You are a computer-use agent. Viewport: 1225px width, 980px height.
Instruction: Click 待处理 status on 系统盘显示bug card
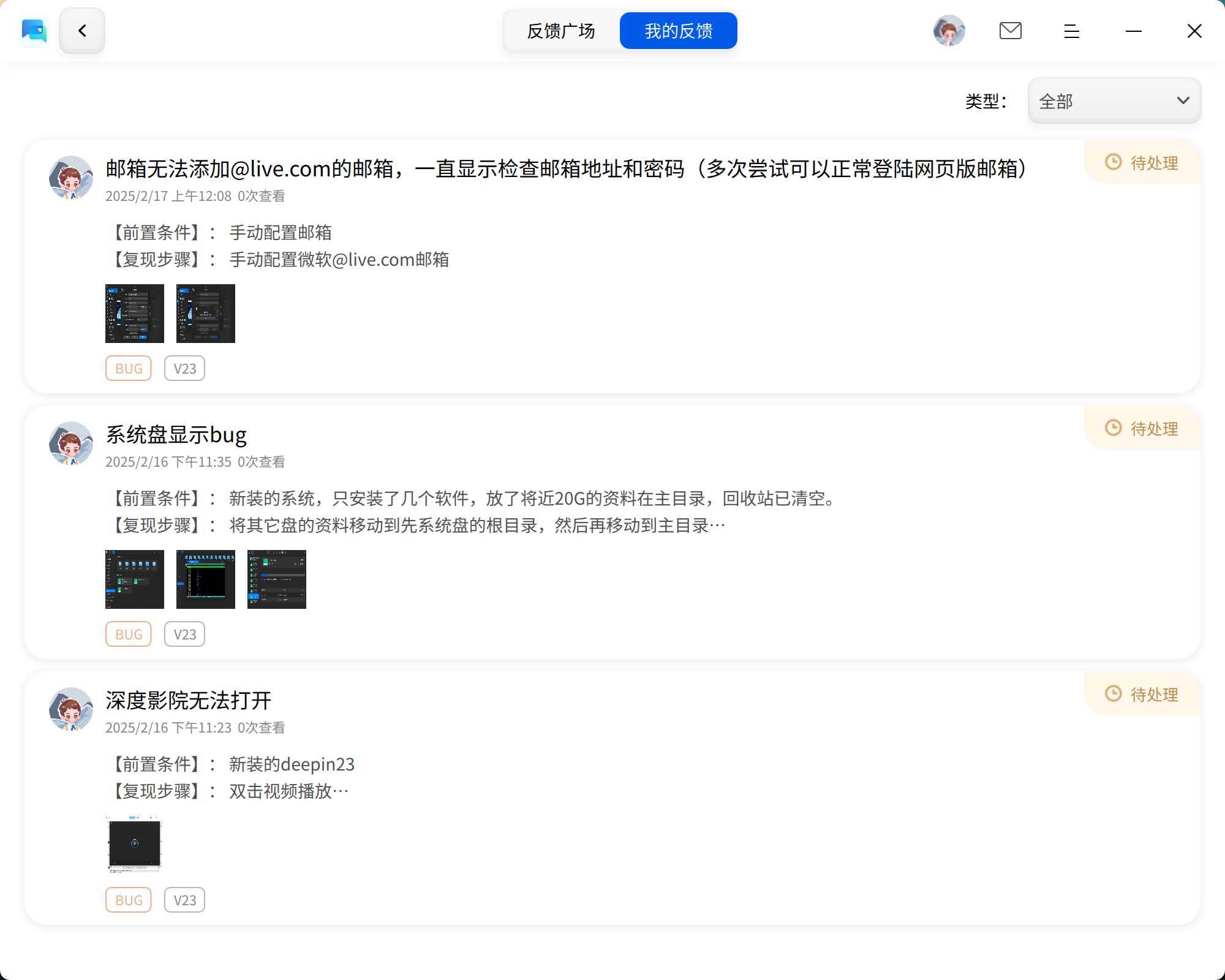[x=1142, y=428]
